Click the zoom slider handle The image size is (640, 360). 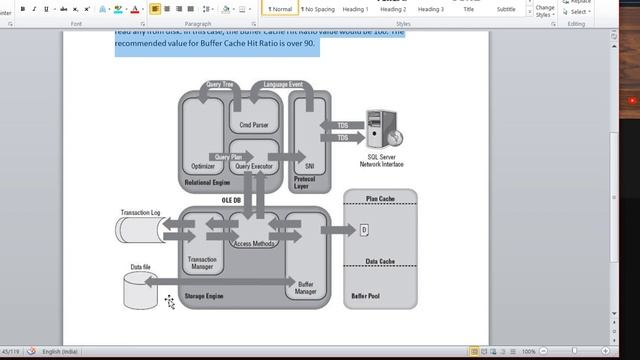tap(574, 351)
